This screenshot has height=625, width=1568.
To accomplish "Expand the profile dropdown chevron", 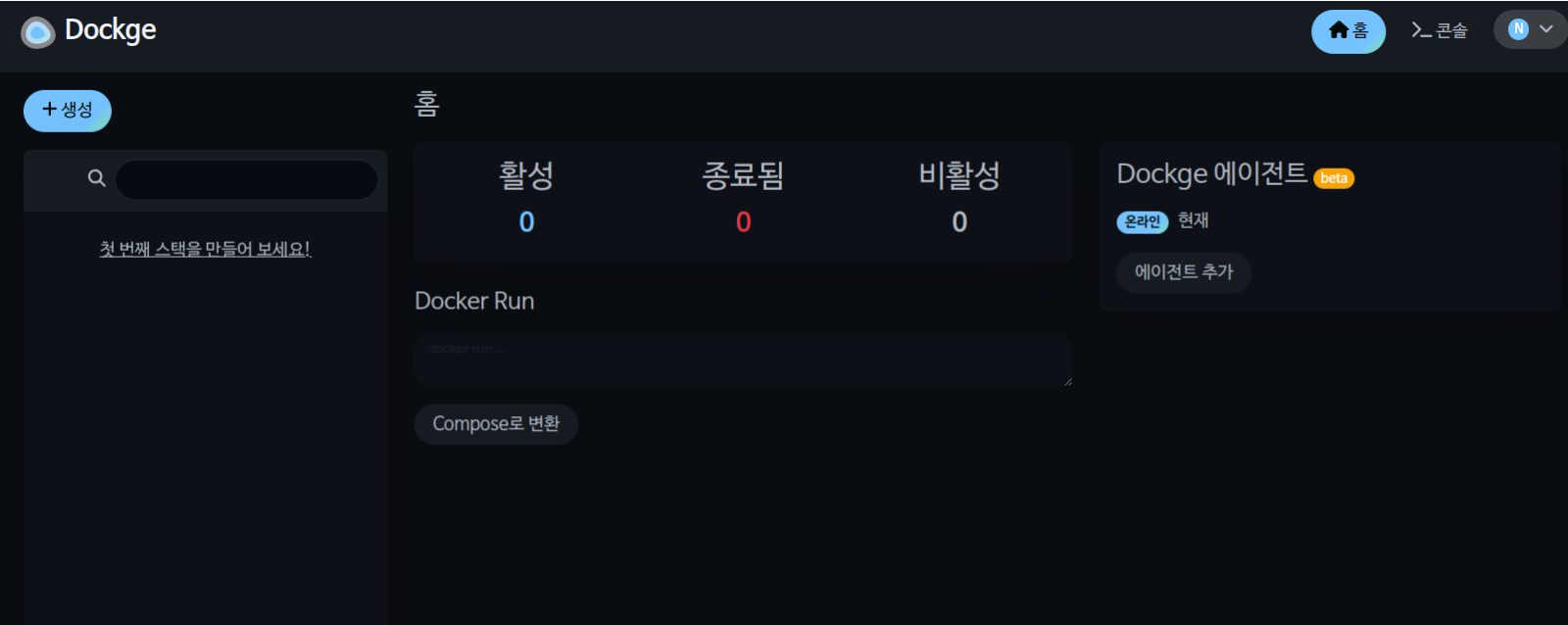I will pyautogui.click(x=1546, y=29).
